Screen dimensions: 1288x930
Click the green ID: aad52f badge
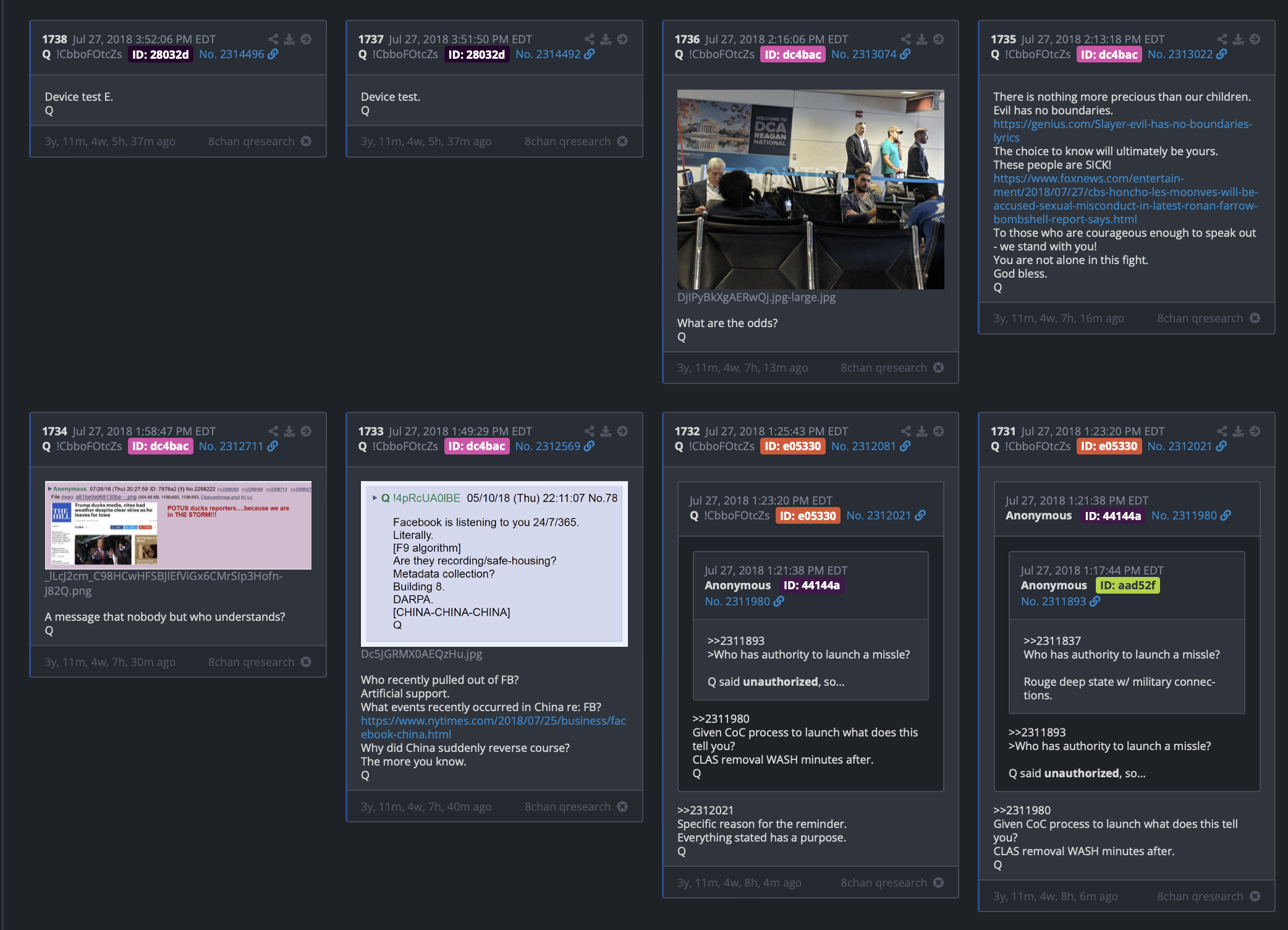(x=1127, y=585)
